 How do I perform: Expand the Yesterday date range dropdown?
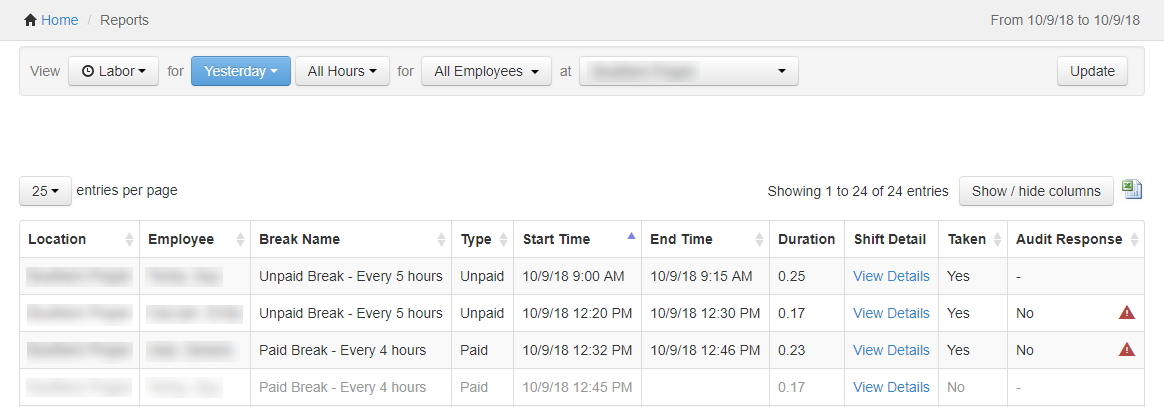(x=241, y=71)
